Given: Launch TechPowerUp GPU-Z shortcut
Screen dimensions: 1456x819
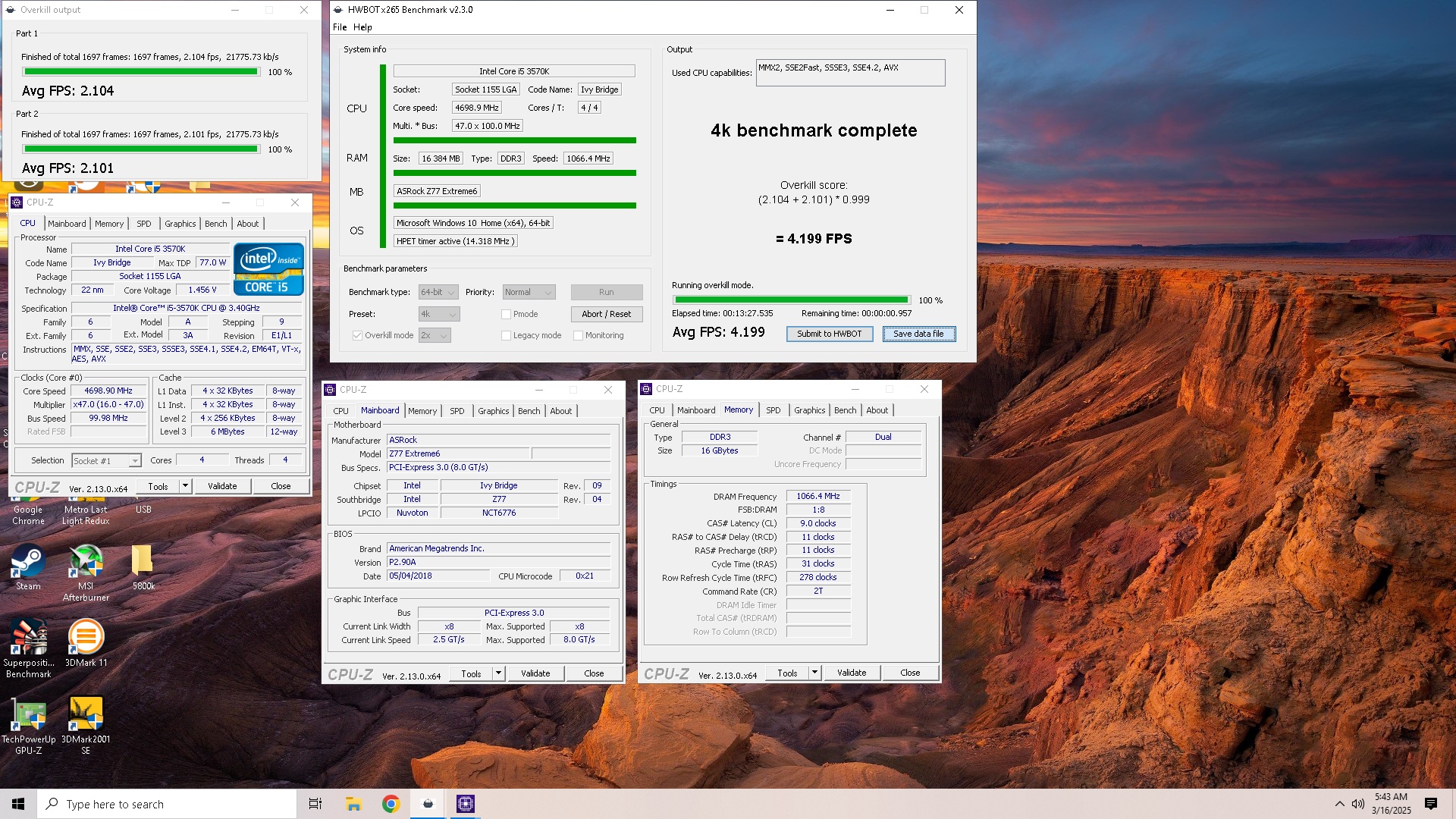Looking at the screenshot, I should pyautogui.click(x=28, y=726).
